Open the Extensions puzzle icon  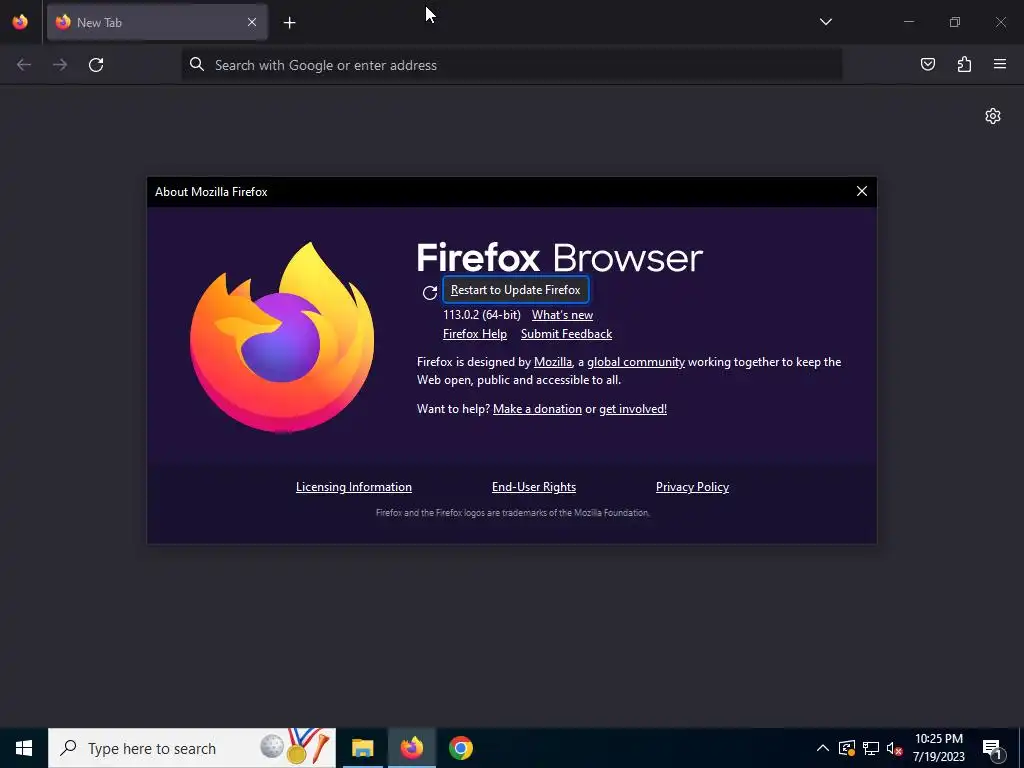[x=964, y=64]
